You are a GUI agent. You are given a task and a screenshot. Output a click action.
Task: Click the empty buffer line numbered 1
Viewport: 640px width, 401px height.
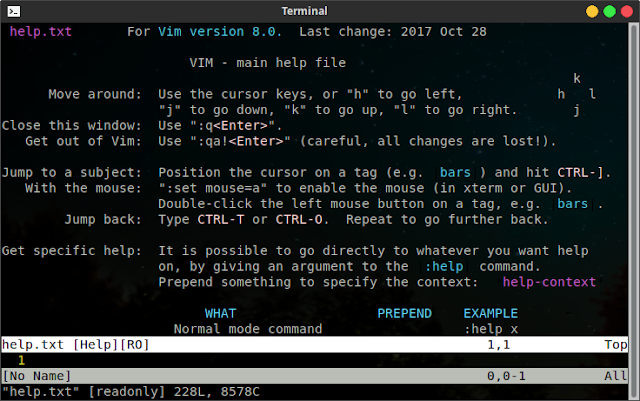point(22,360)
